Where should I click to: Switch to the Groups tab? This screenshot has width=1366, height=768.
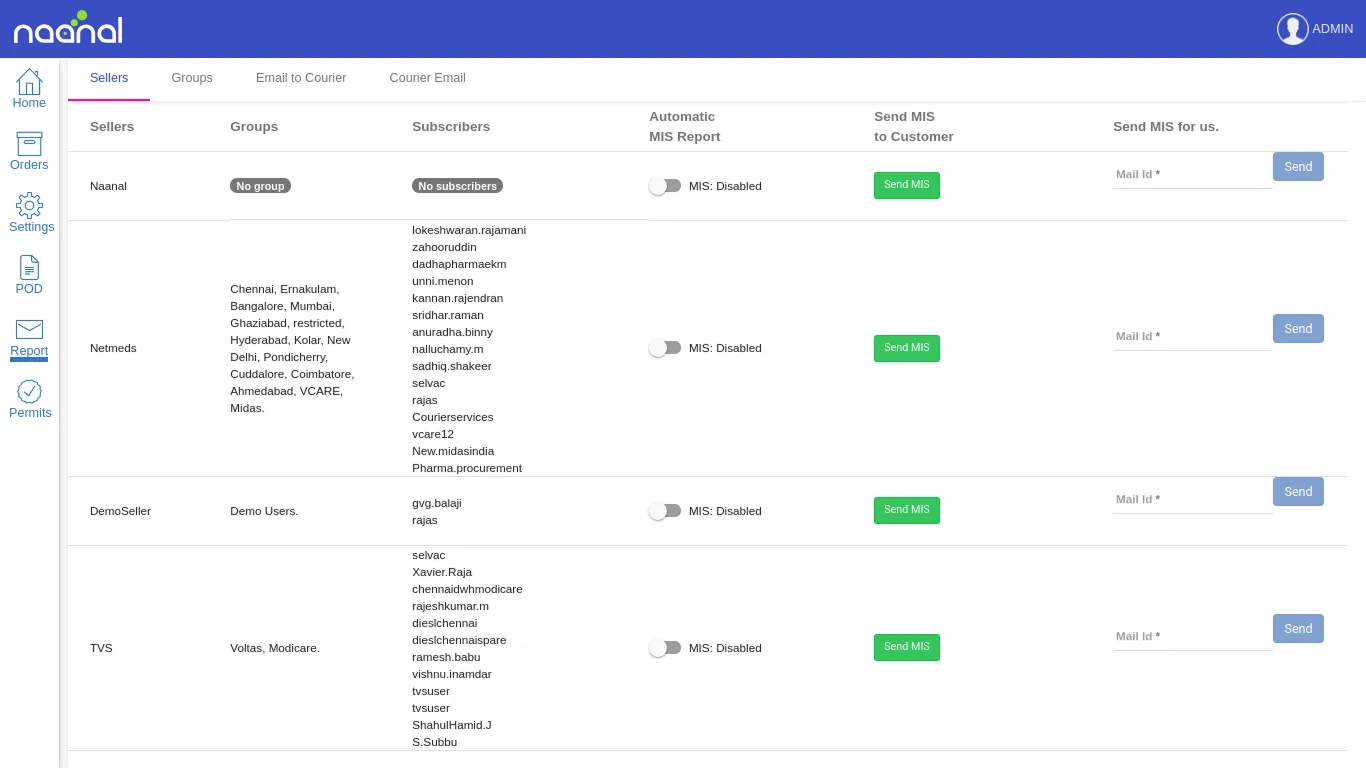tap(192, 78)
